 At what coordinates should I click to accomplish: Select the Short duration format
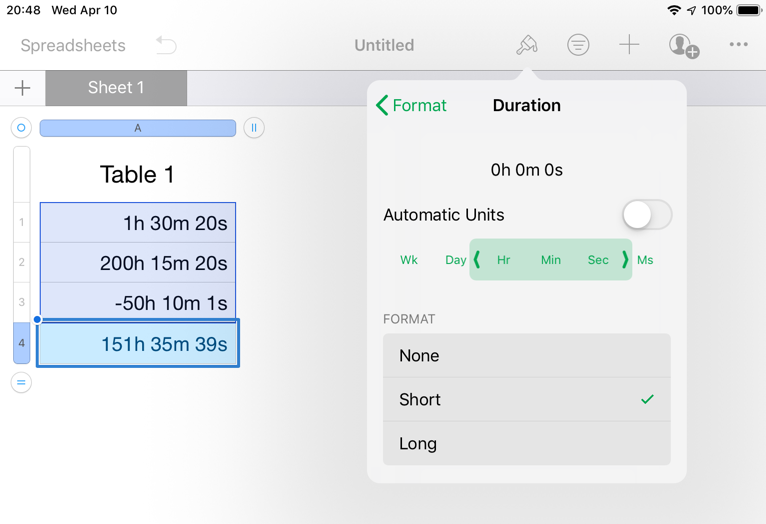pos(526,400)
